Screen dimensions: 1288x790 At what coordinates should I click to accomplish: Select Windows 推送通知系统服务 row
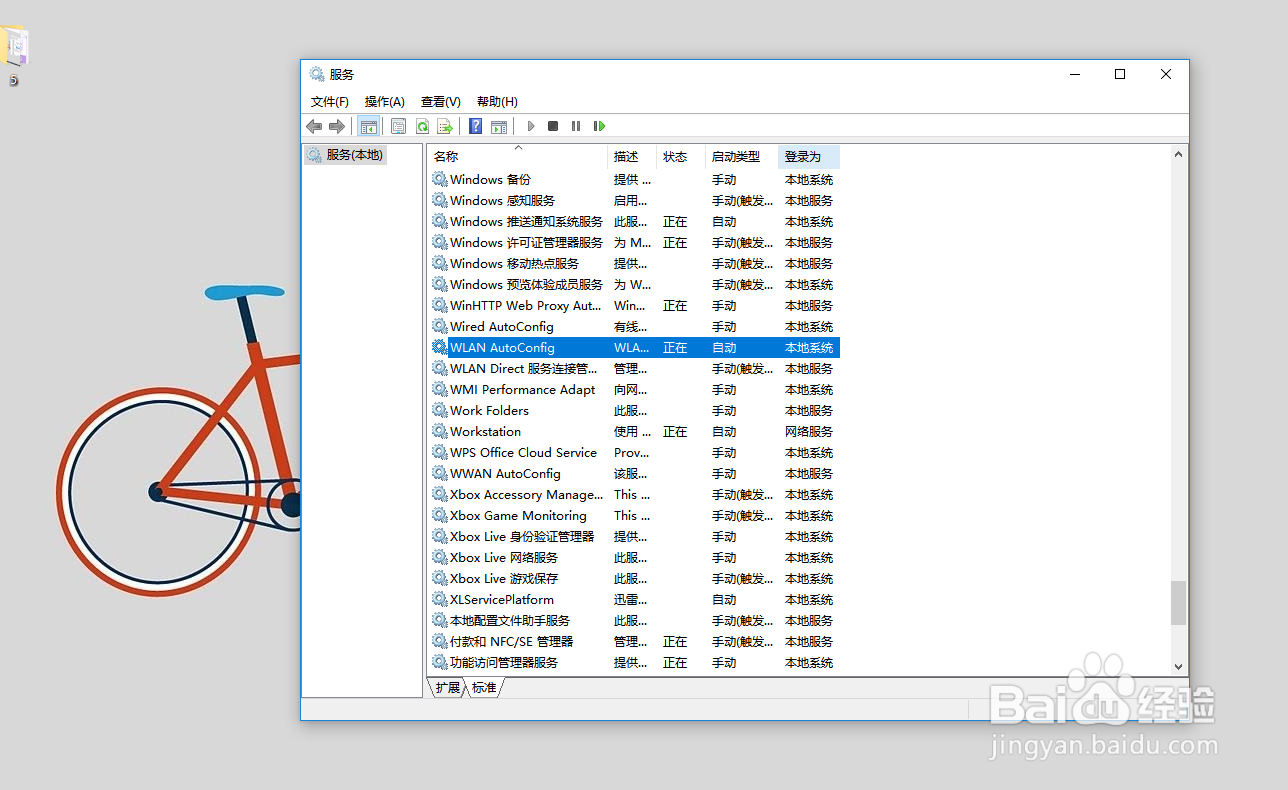tap(634, 221)
